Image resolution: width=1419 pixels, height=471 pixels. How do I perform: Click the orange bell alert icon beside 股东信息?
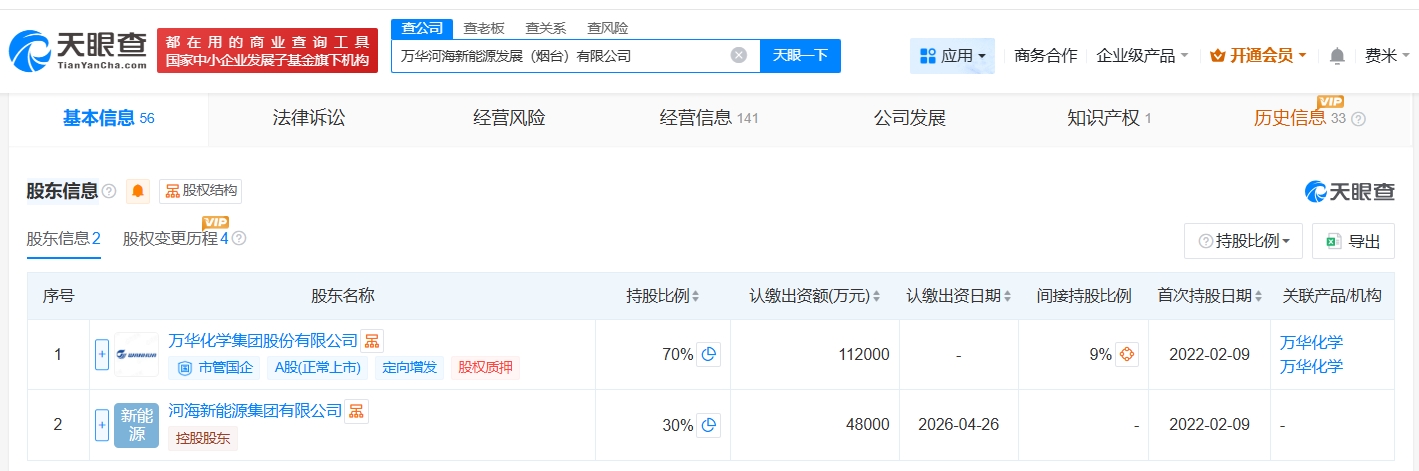[138, 191]
